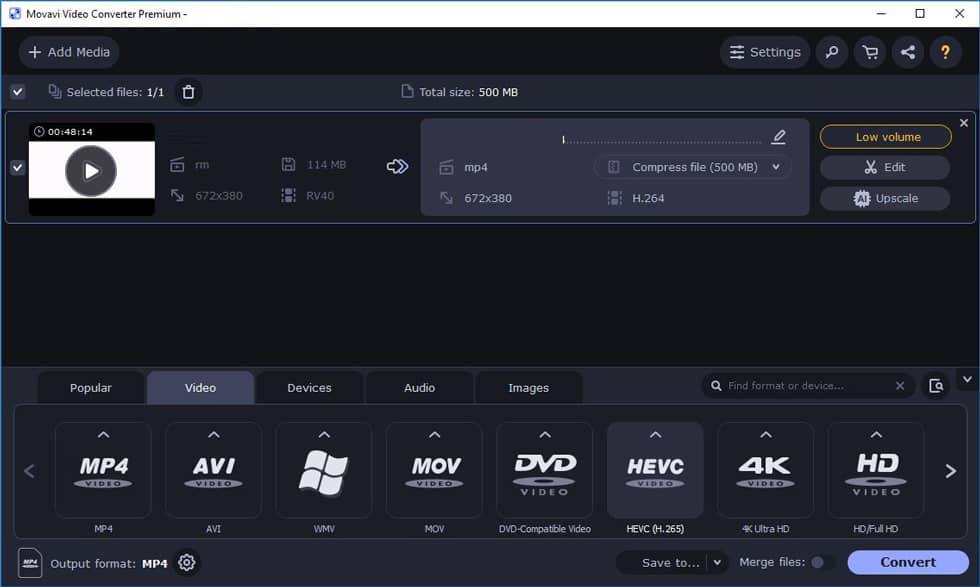Switch to the Devices tab

pyautogui.click(x=309, y=388)
